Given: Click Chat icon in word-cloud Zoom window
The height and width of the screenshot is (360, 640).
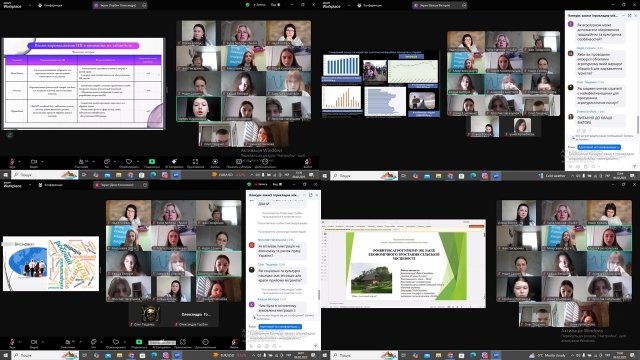Looking at the screenshot, I should click(x=93, y=342).
